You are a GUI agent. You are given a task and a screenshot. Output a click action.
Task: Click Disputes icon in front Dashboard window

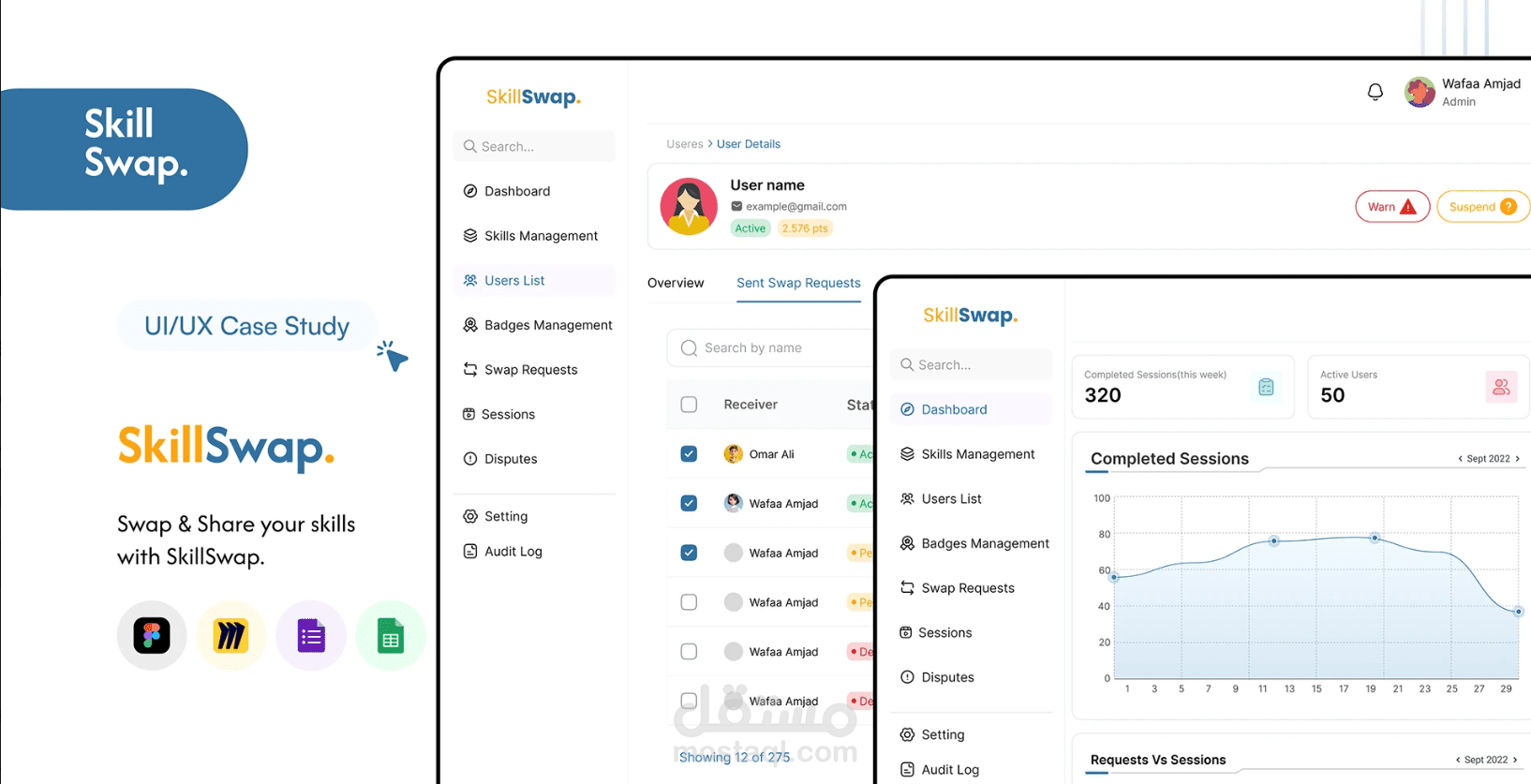(907, 677)
